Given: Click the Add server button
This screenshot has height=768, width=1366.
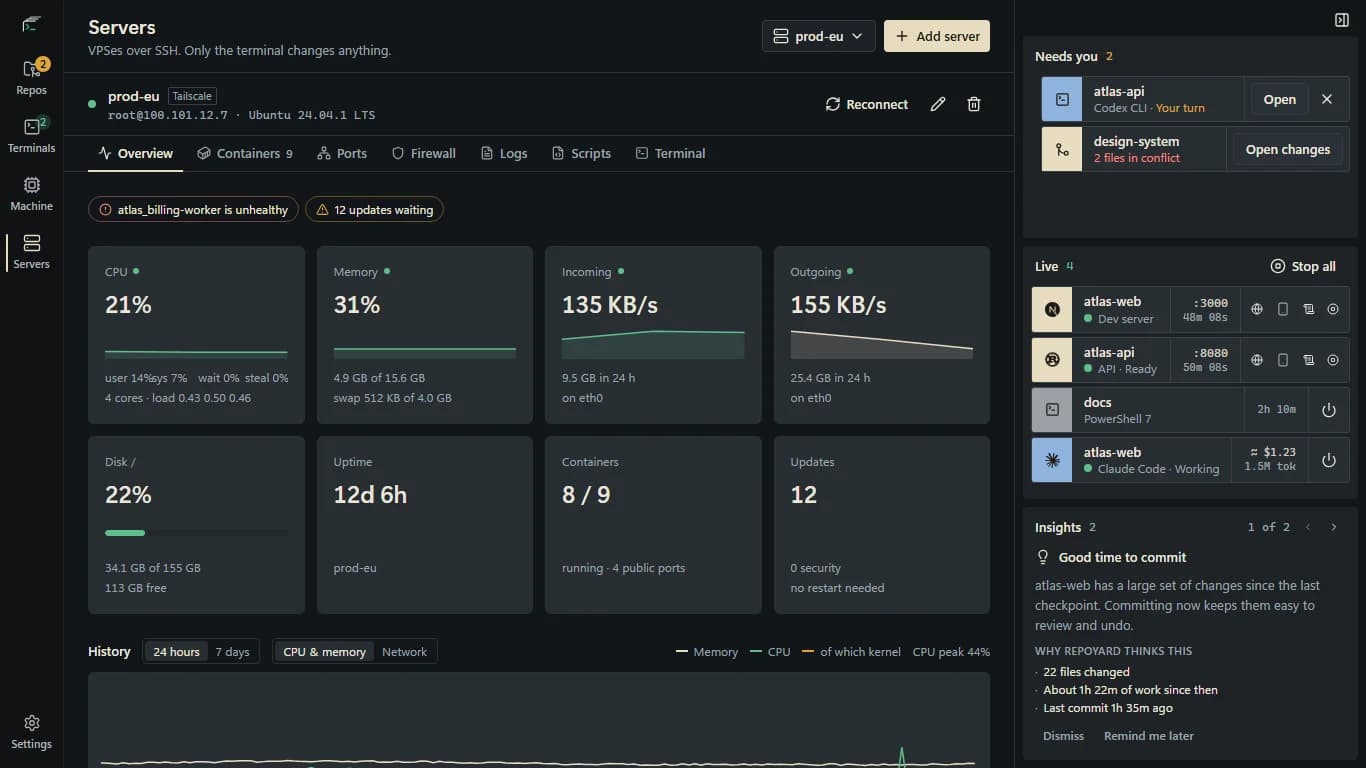Looking at the screenshot, I should tap(937, 36).
